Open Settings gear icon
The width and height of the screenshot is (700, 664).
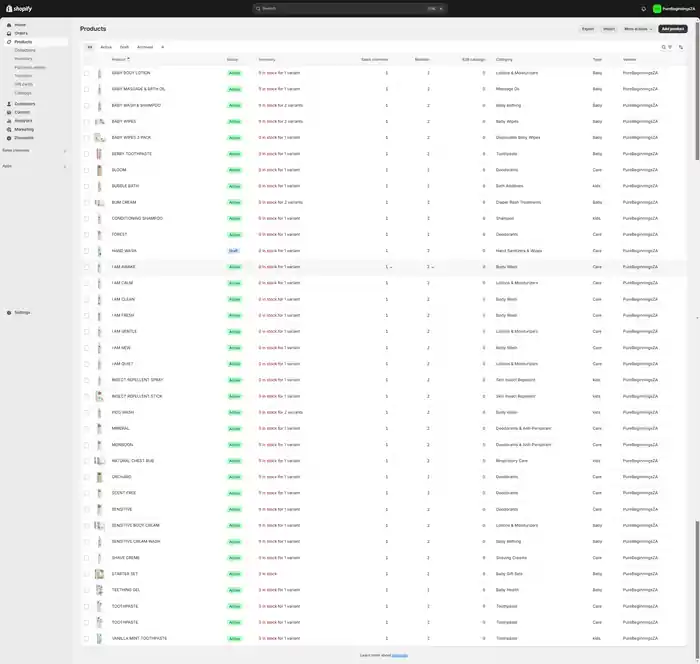tap(9, 313)
